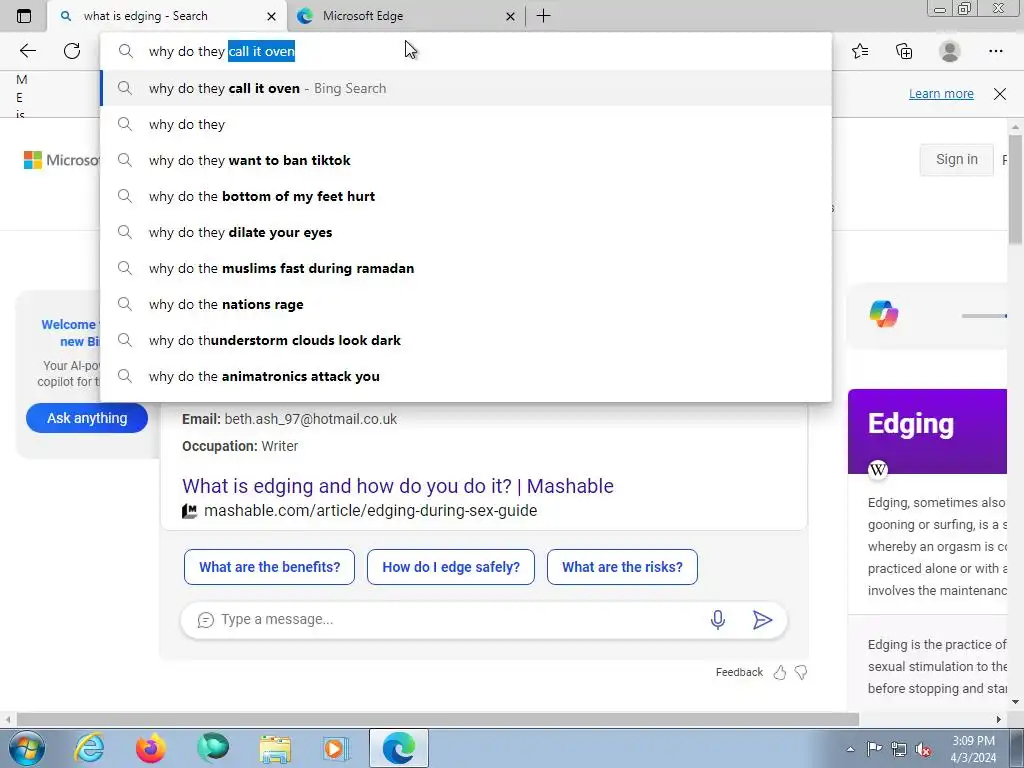Choose 'why do the animatronics attack you'
This screenshot has height=768, width=1024.
click(x=466, y=376)
